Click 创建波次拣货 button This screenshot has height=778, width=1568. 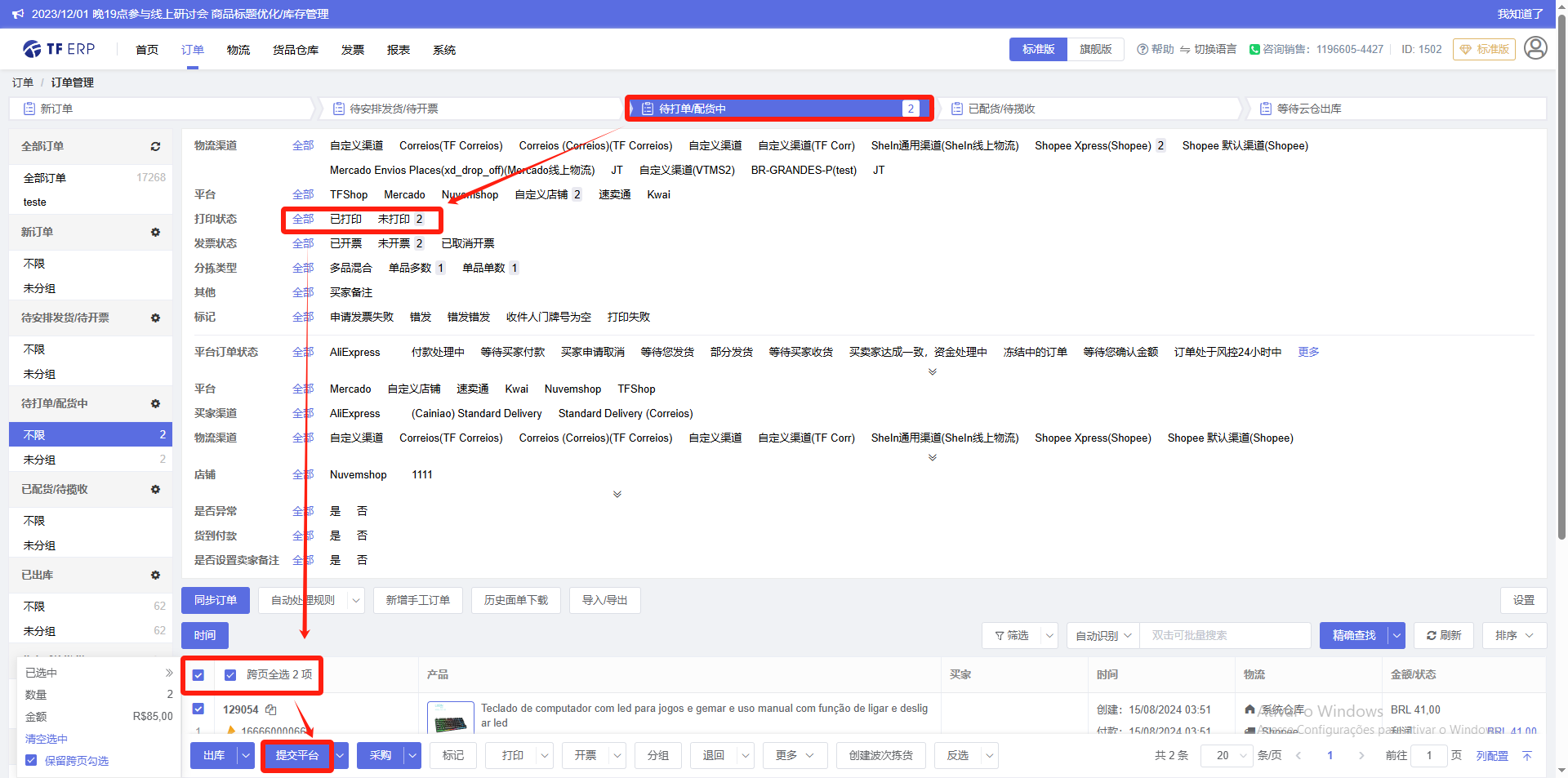coord(881,755)
